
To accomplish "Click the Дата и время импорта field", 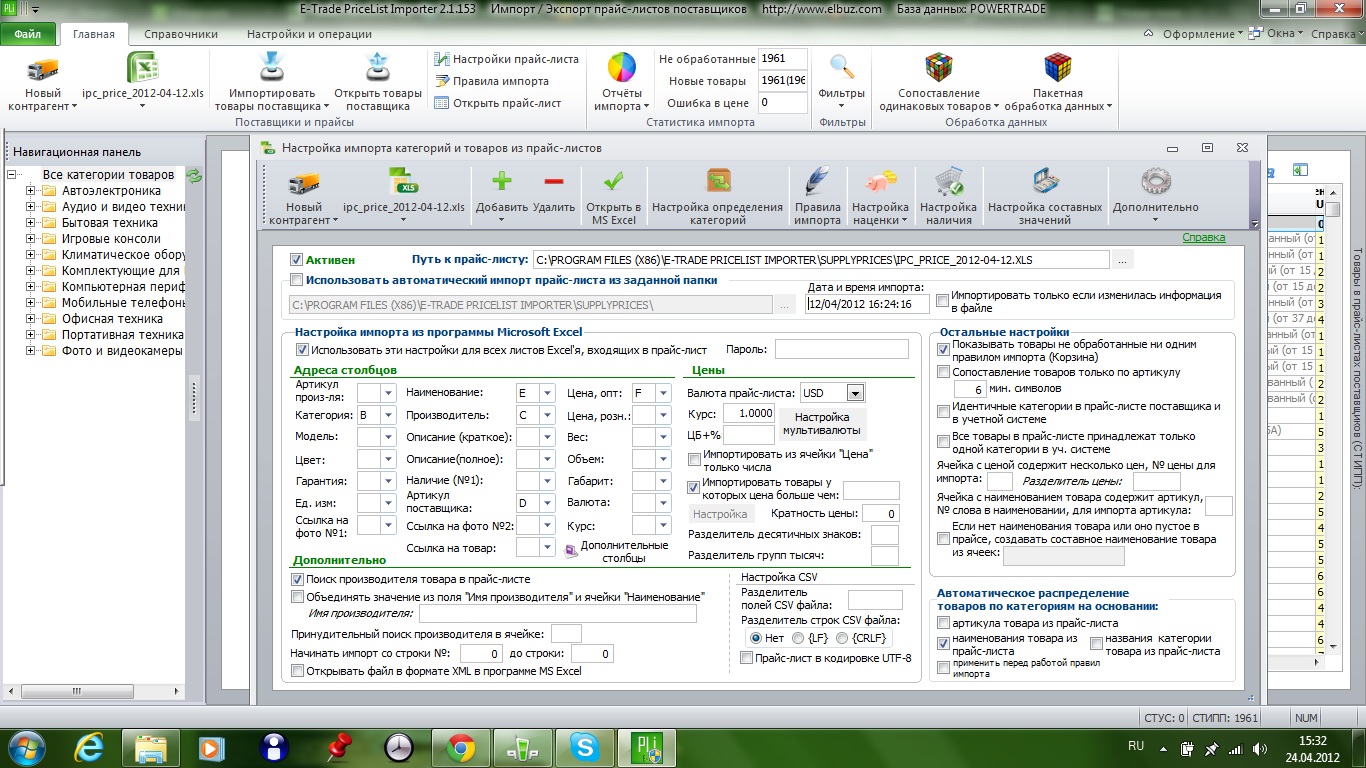I will 867,304.
